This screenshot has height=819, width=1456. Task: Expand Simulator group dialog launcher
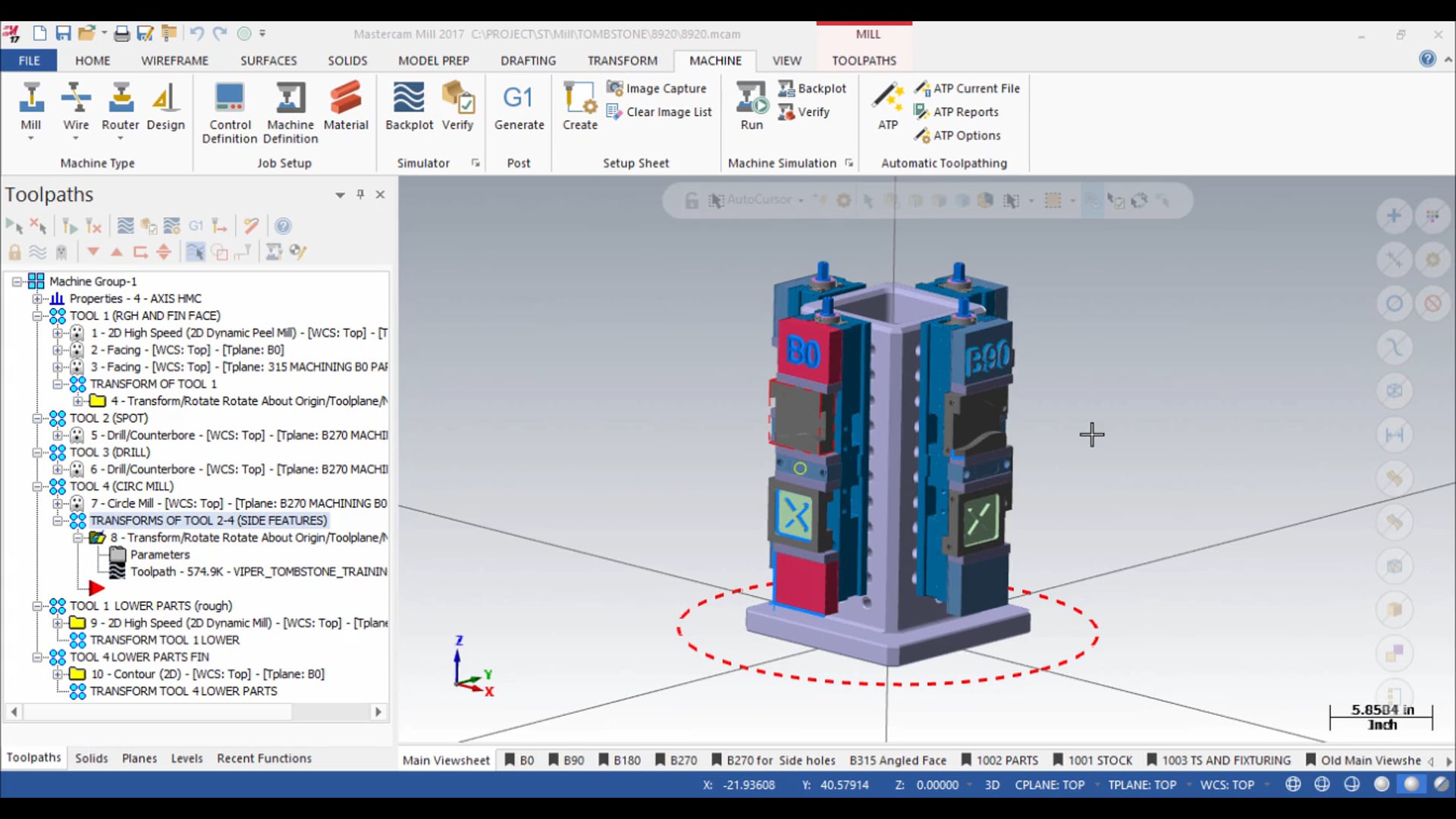(475, 163)
